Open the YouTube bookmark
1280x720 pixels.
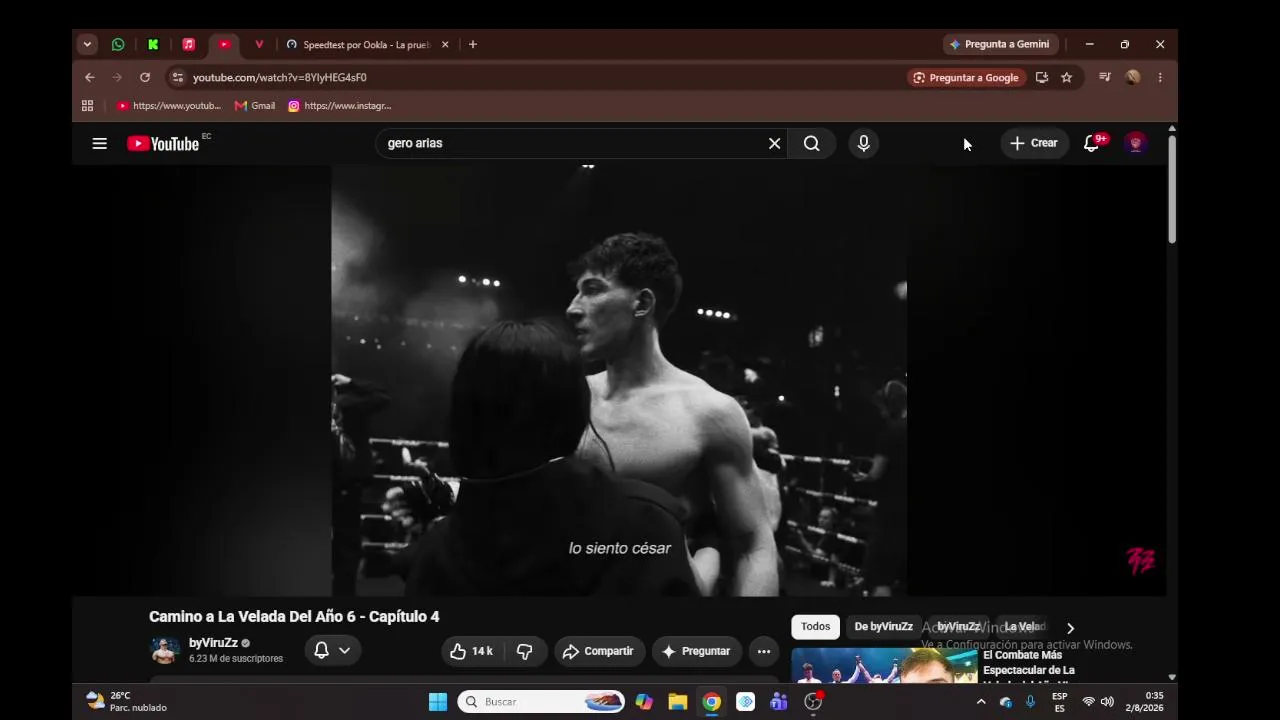click(169, 105)
